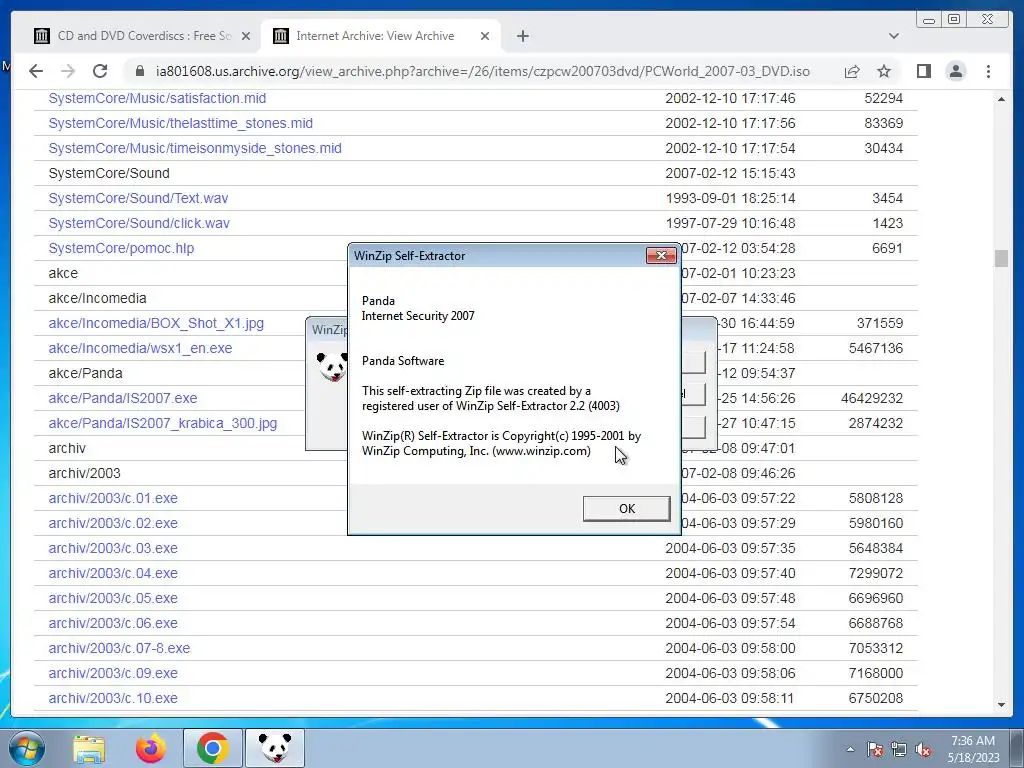Click the browser back arrow
This screenshot has height=768, width=1024.
tap(36, 71)
